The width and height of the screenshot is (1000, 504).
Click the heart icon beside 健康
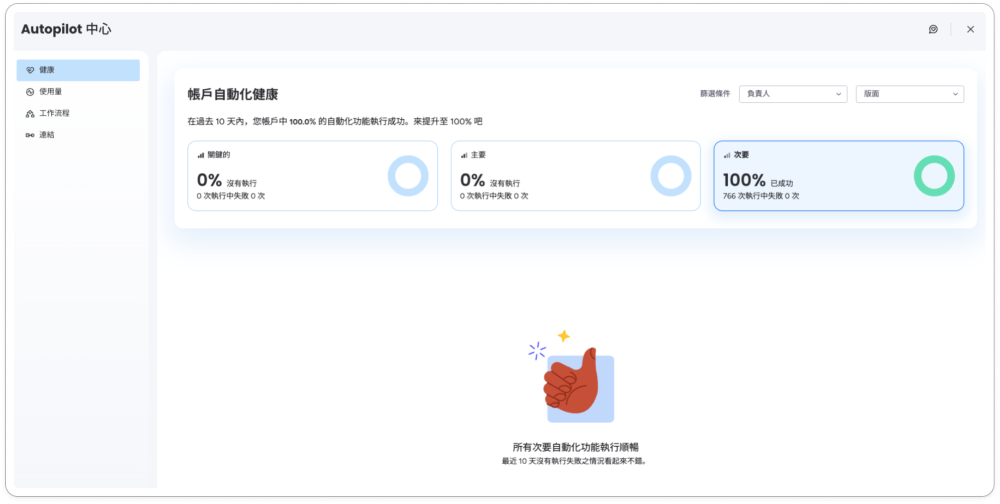[x=30, y=70]
